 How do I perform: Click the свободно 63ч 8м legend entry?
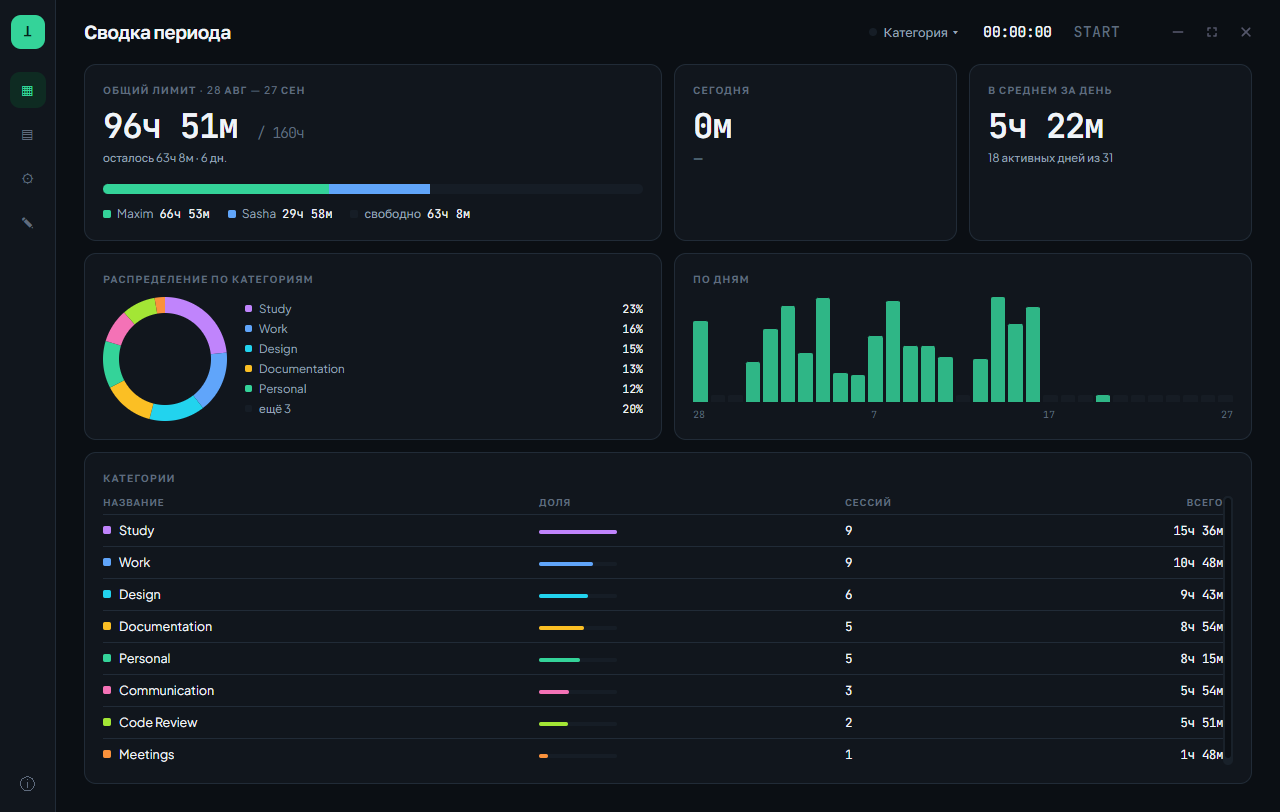410,214
